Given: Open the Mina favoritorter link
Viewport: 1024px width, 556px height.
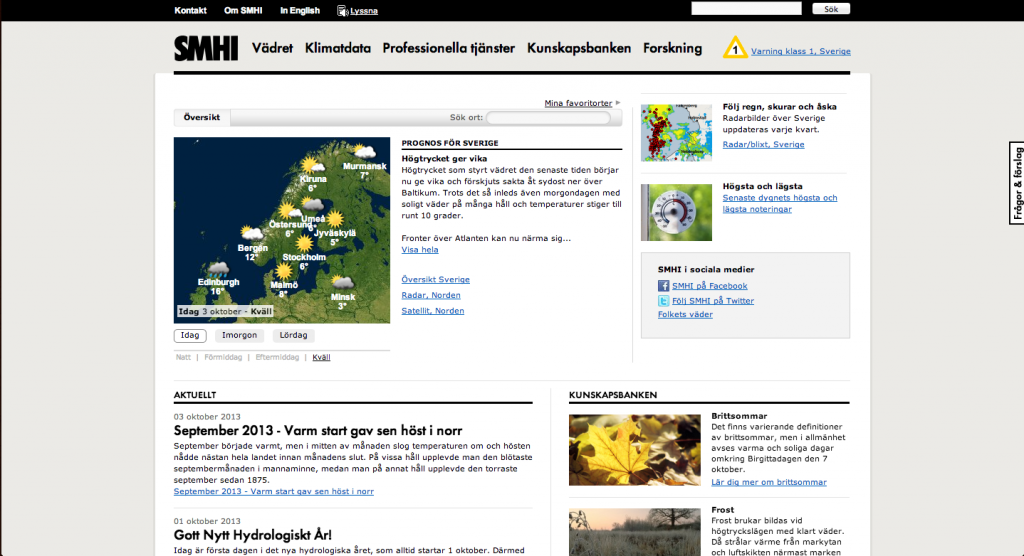Looking at the screenshot, I should pyautogui.click(x=578, y=103).
